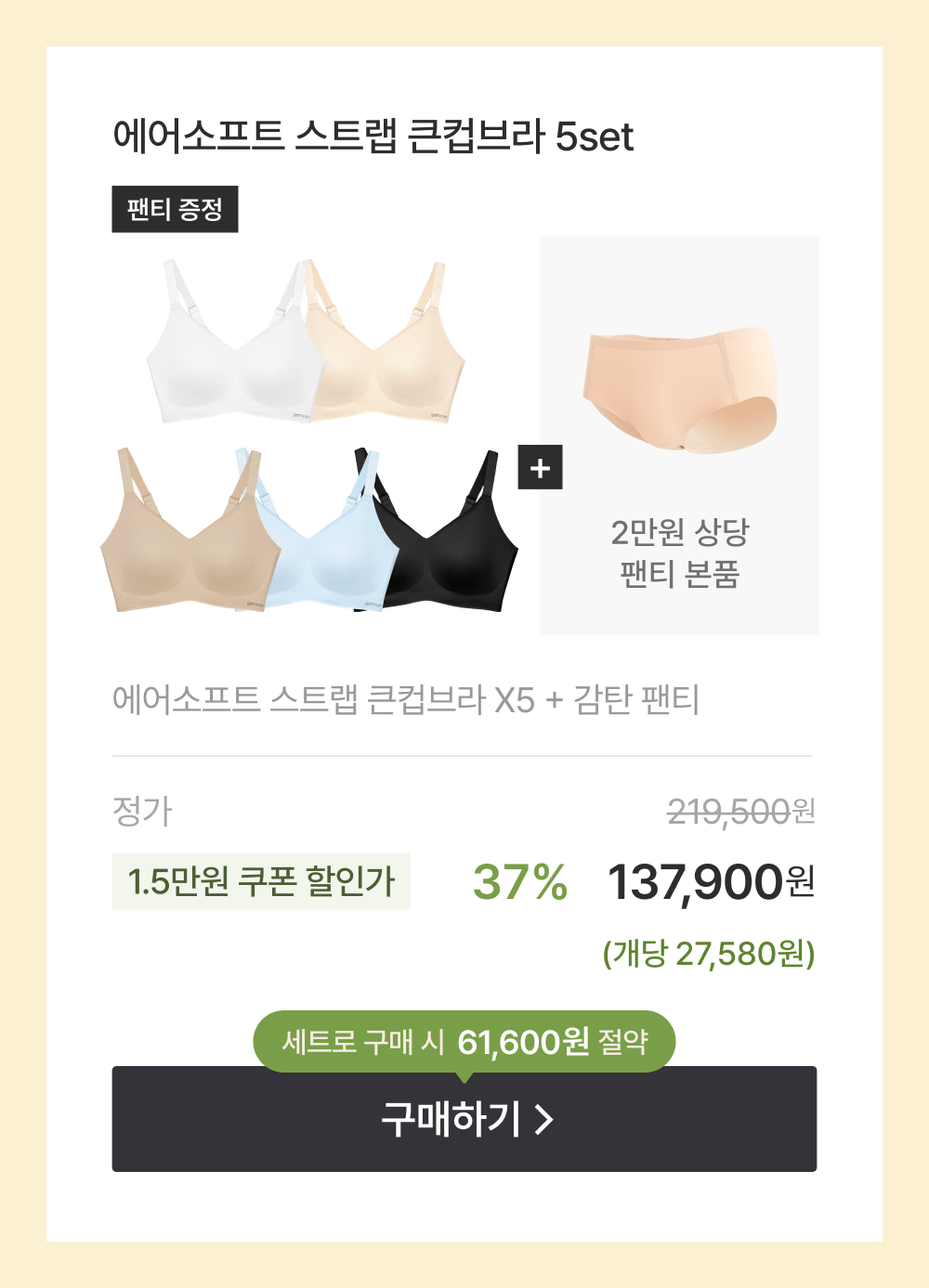Viewport: 929px width, 1288px height.
Task: Click the 1.5만원 쿠폰 할인가 label
Action: 261,880
